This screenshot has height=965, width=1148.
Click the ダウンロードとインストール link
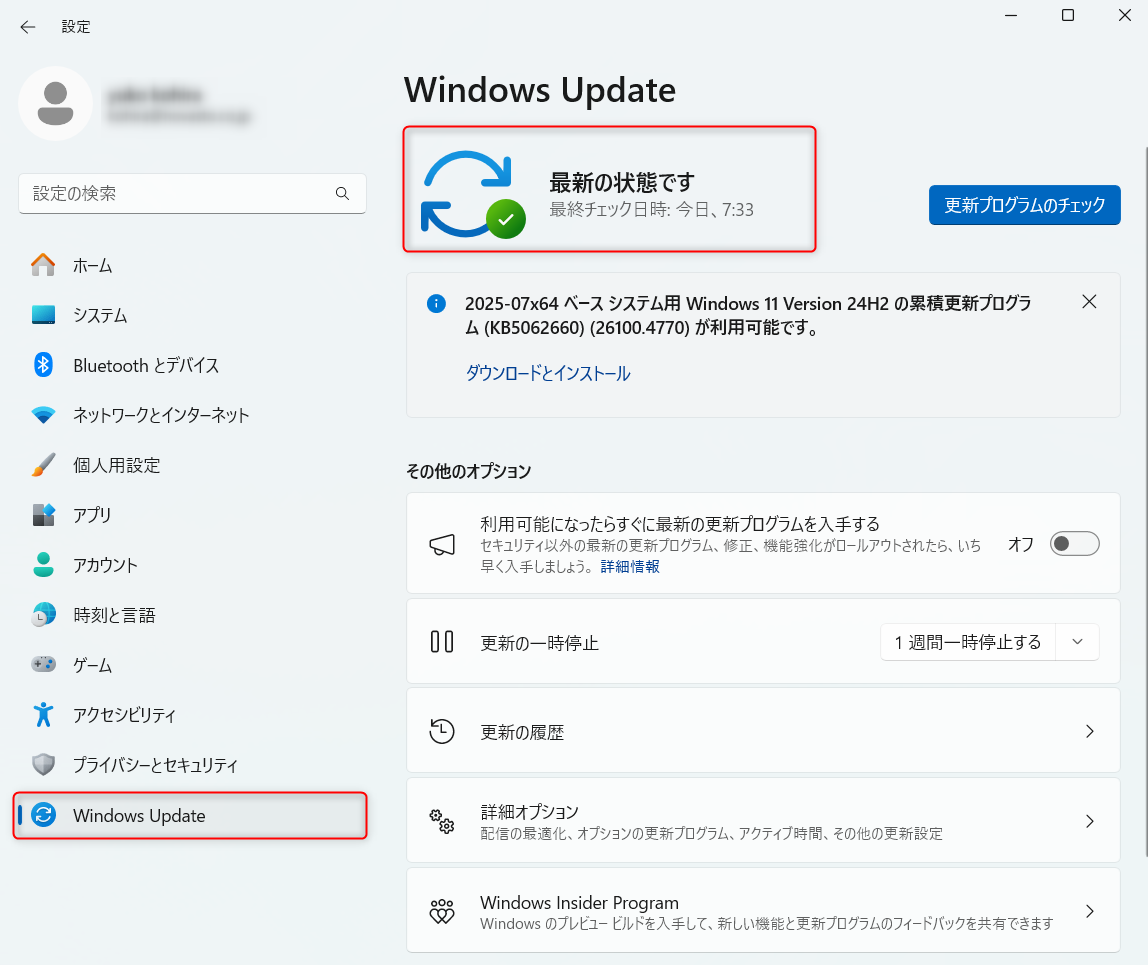pyautogui.click(x=548, y=373)
